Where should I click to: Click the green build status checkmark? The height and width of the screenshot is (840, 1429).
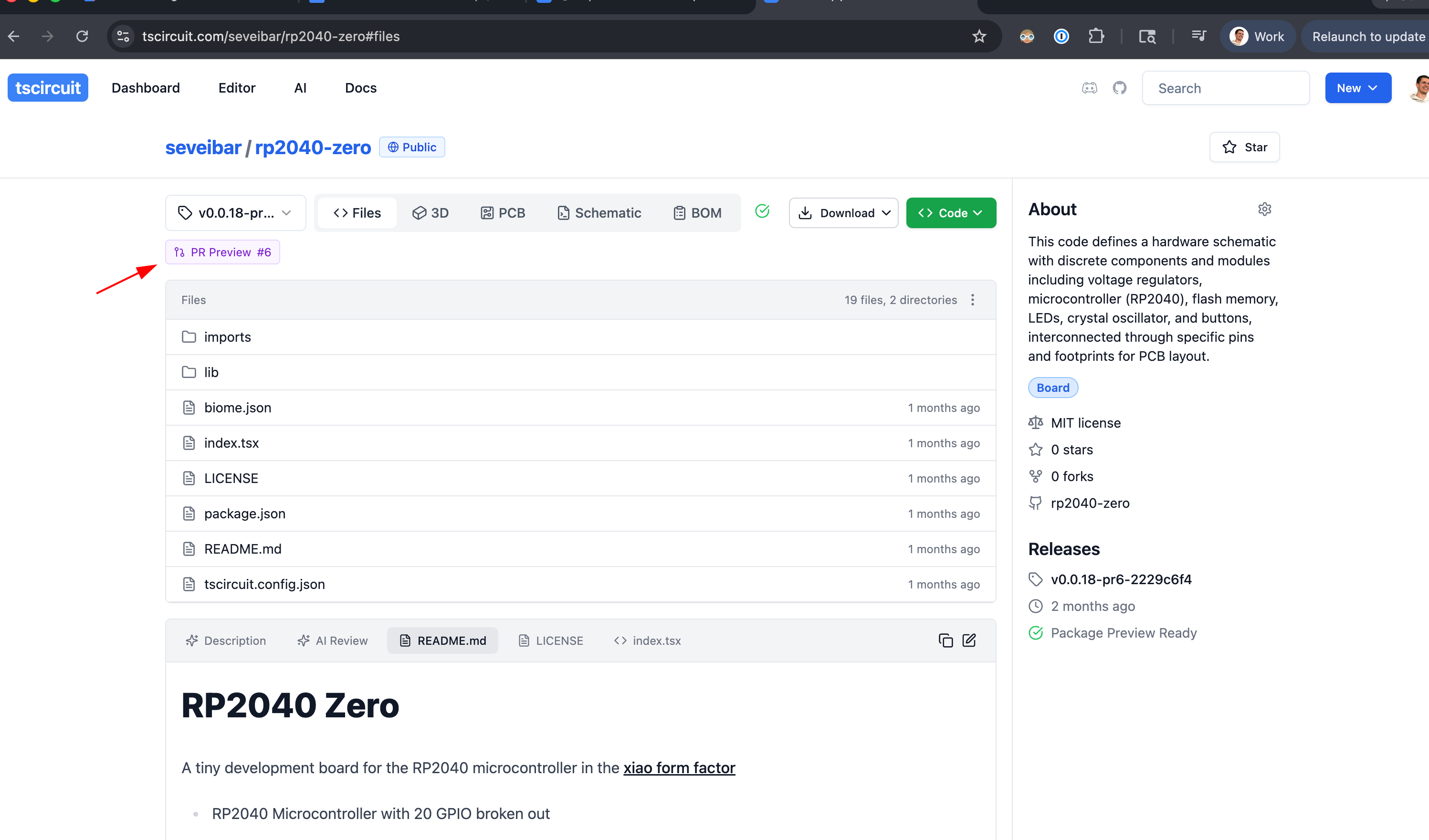pos(762,211)
